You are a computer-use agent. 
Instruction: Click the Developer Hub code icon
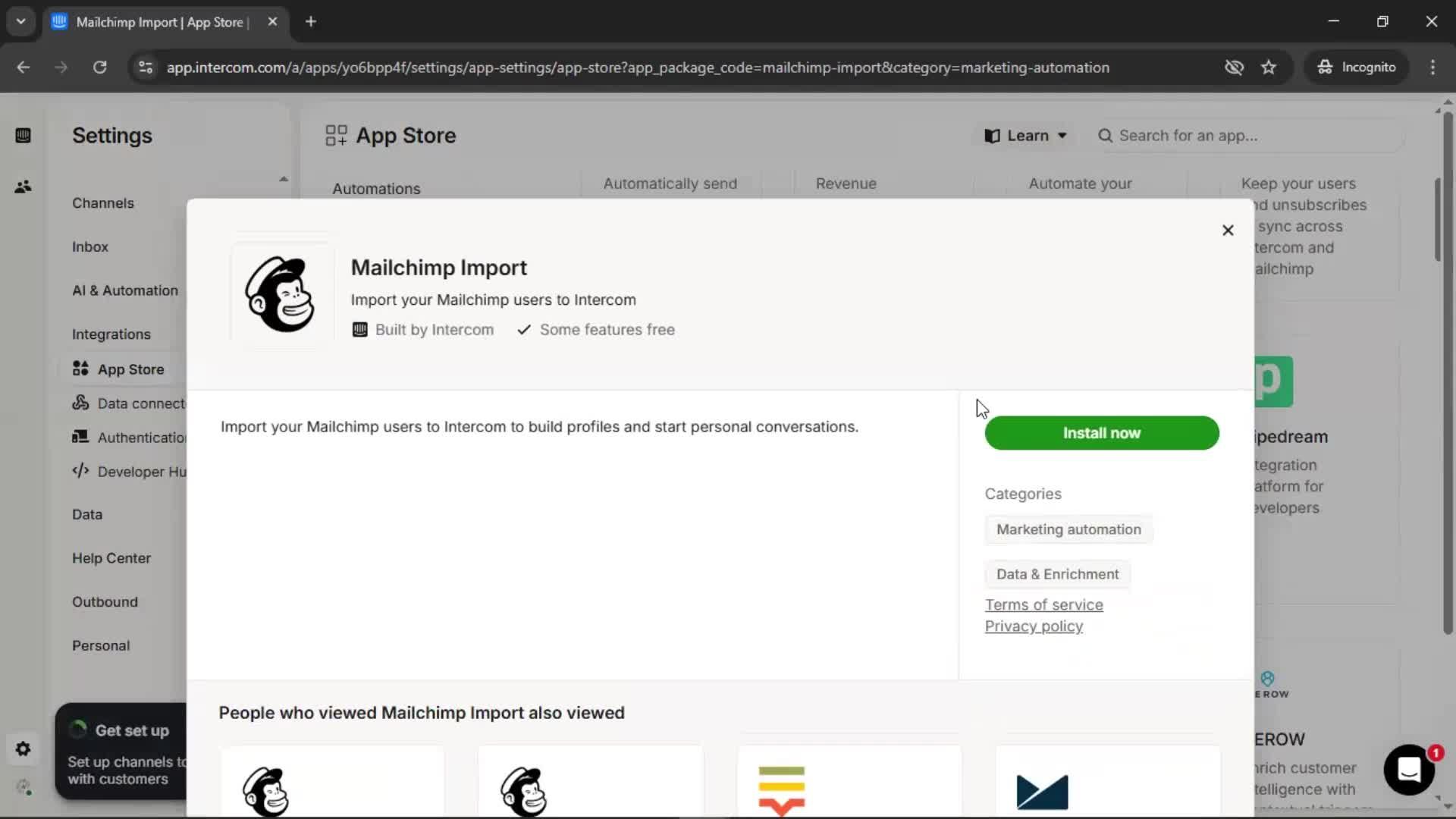[x=80, y=471]
